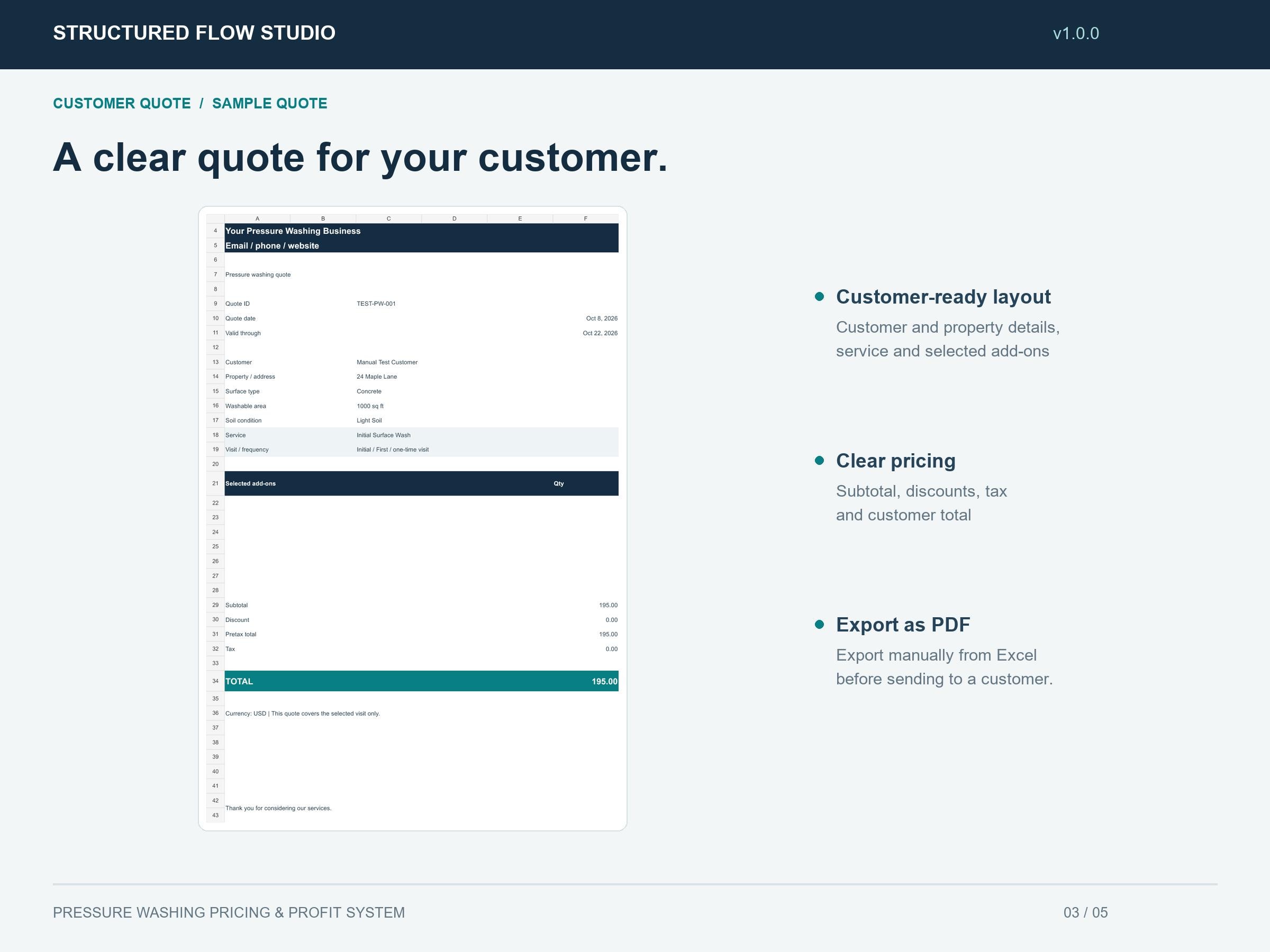Image resolution: width=1270 pixels, height=952 pixels.
Task: Click the 'Clear pricing' heading
Action: 896,461
